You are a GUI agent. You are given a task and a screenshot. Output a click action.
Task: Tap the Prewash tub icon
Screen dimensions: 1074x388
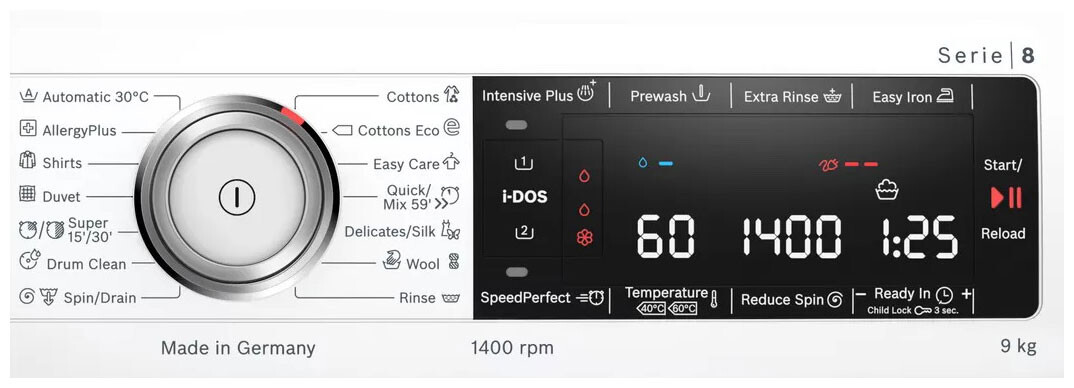coord(701,94)
